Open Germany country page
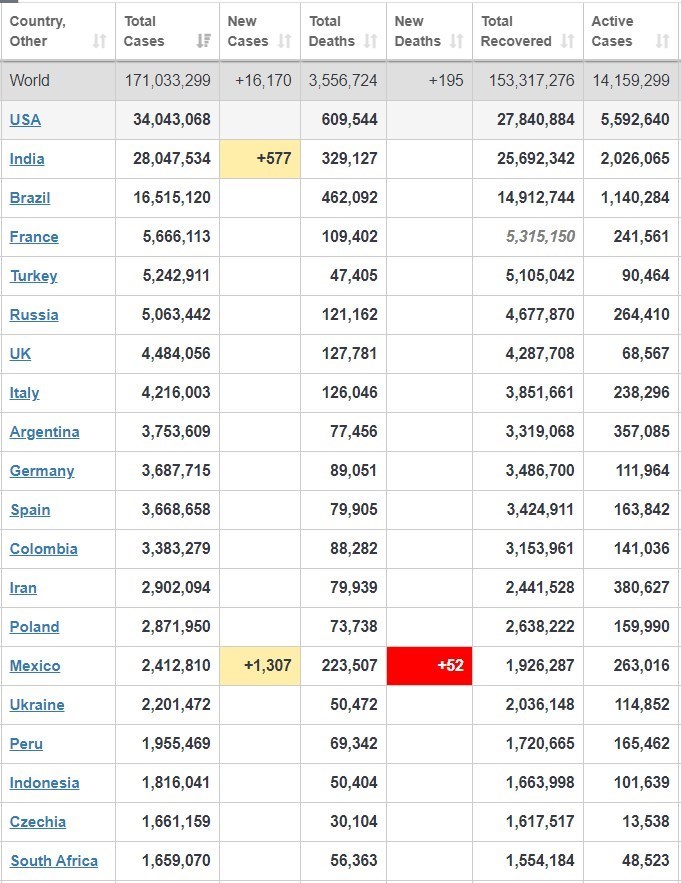 tap(42, 471)
